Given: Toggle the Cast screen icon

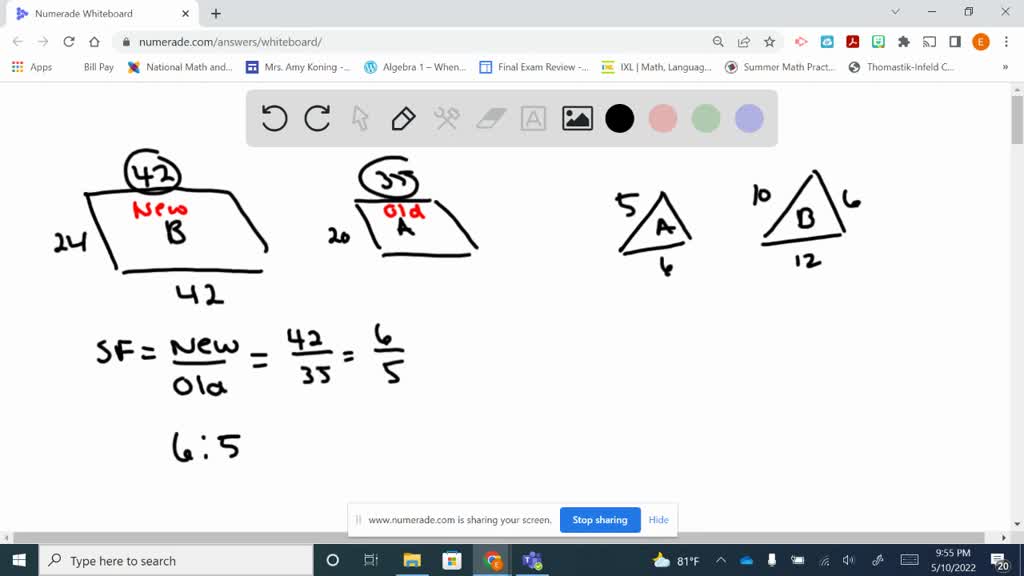Looking at the screenshot, I should [930, 42].
